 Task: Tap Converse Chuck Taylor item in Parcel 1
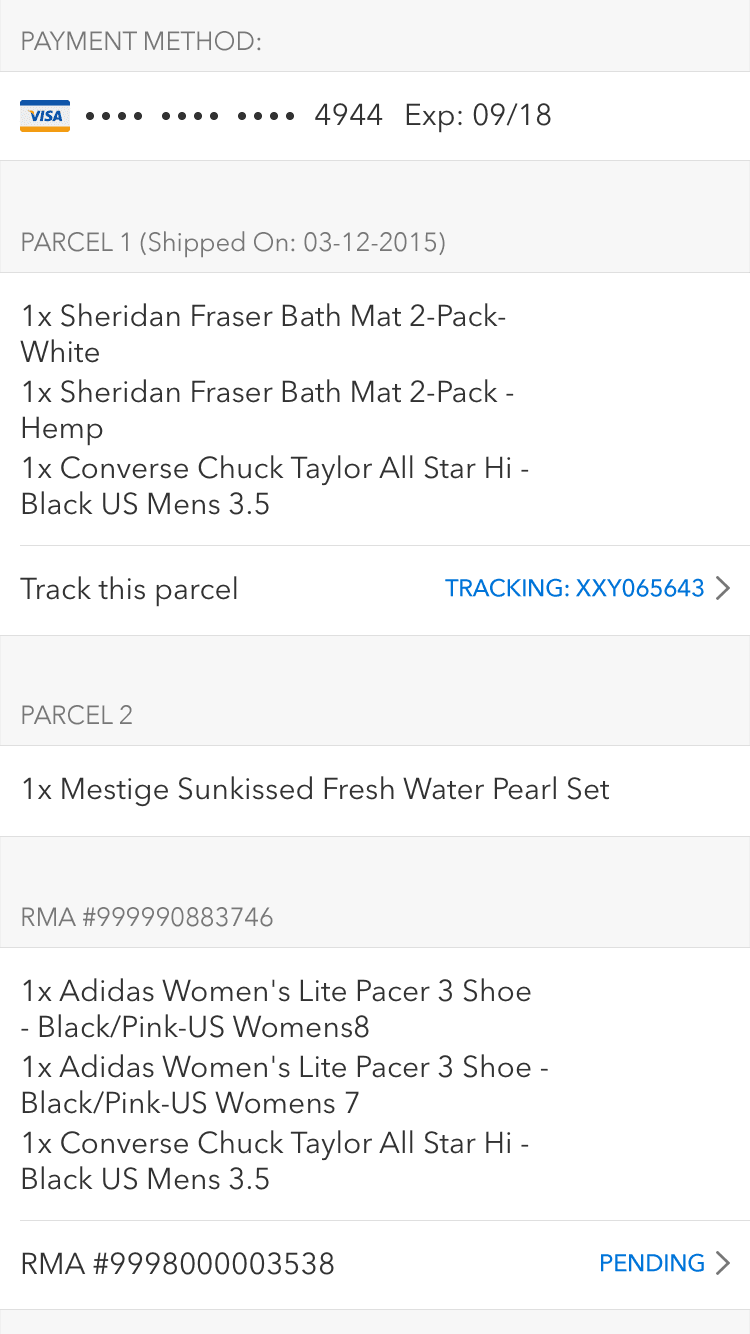[x=274, y=486]
